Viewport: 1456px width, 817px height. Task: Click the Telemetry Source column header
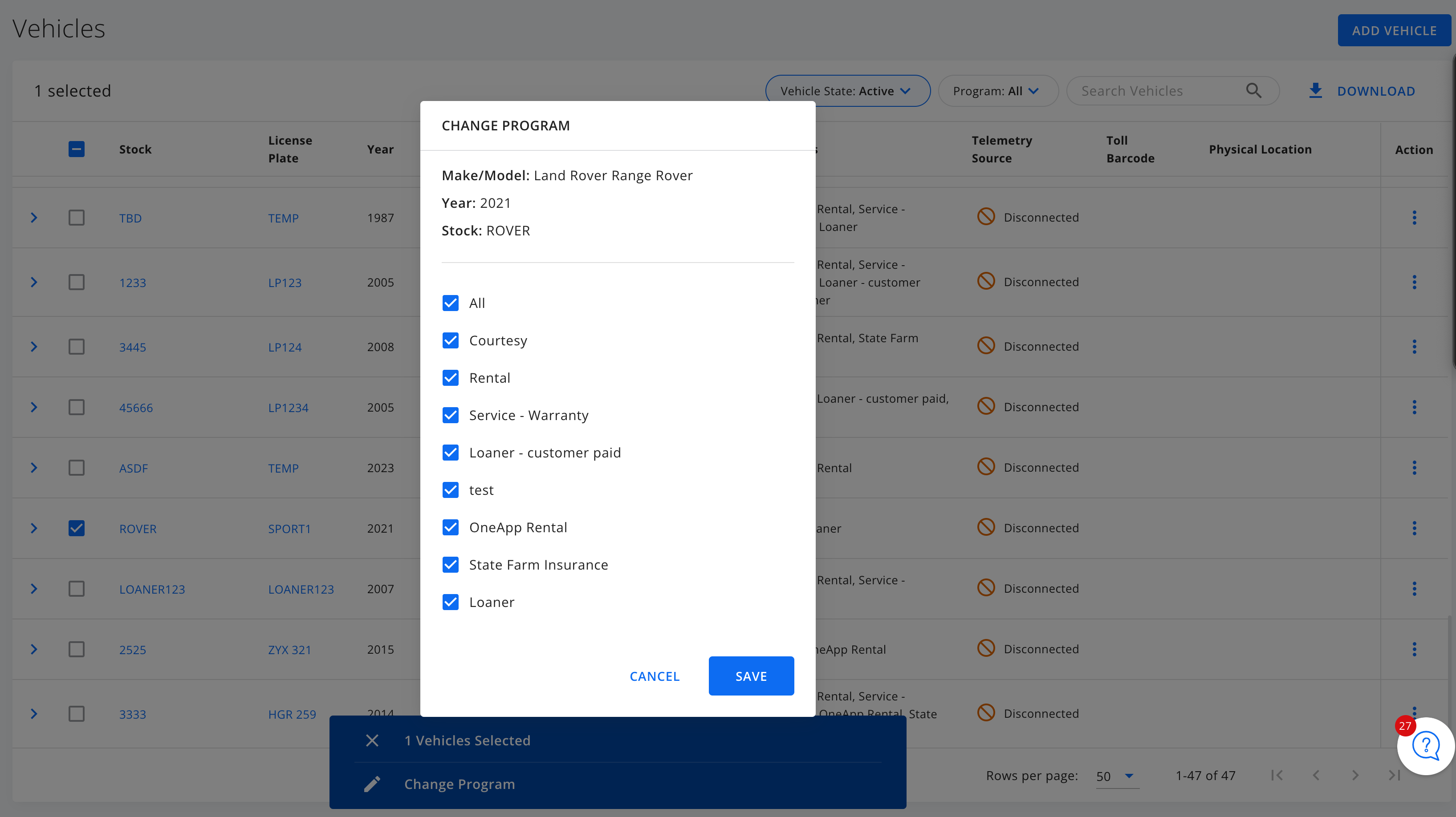(1001, 149)
